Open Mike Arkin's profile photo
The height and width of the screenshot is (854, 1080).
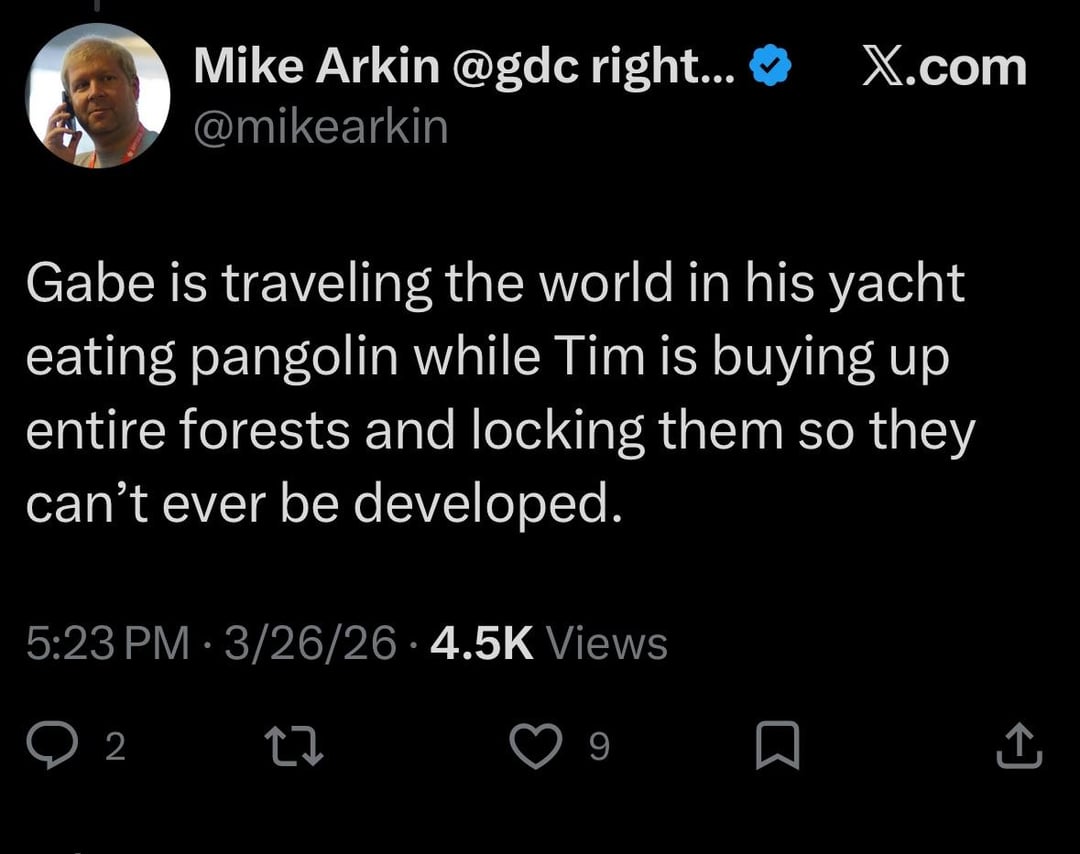(97, 95)
